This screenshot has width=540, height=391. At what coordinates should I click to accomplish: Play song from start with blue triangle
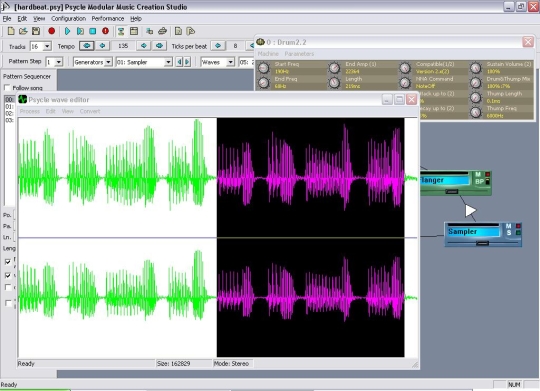[68, 31]
